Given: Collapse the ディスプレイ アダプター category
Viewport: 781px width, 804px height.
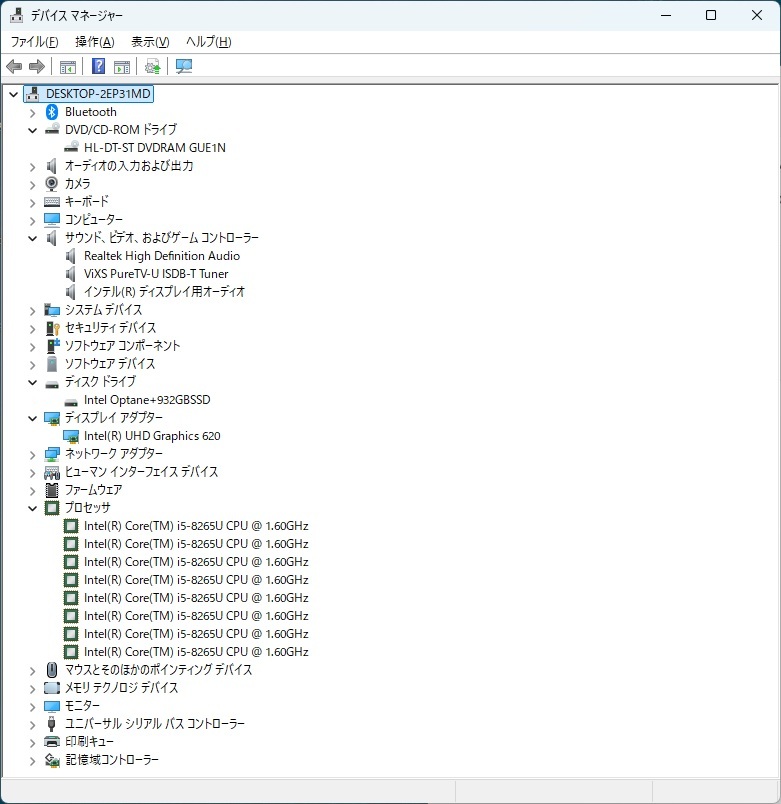Looking at the screenshot, I should [32, 418].
